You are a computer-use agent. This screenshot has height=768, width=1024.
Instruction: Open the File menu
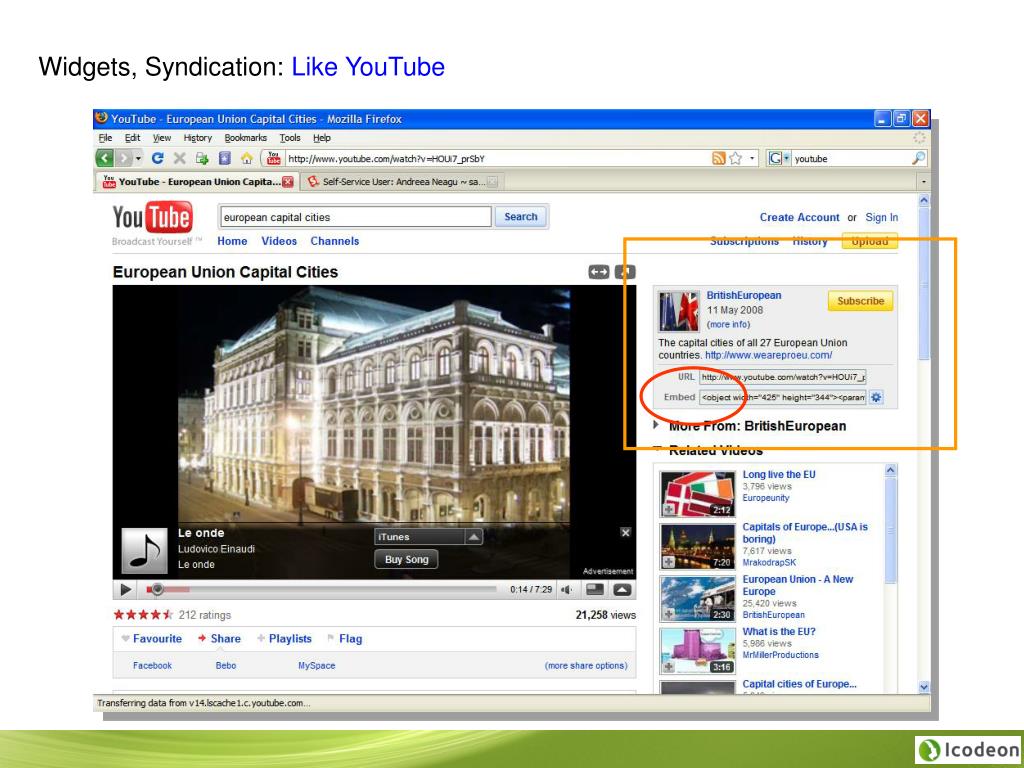[x=105, y=138]
